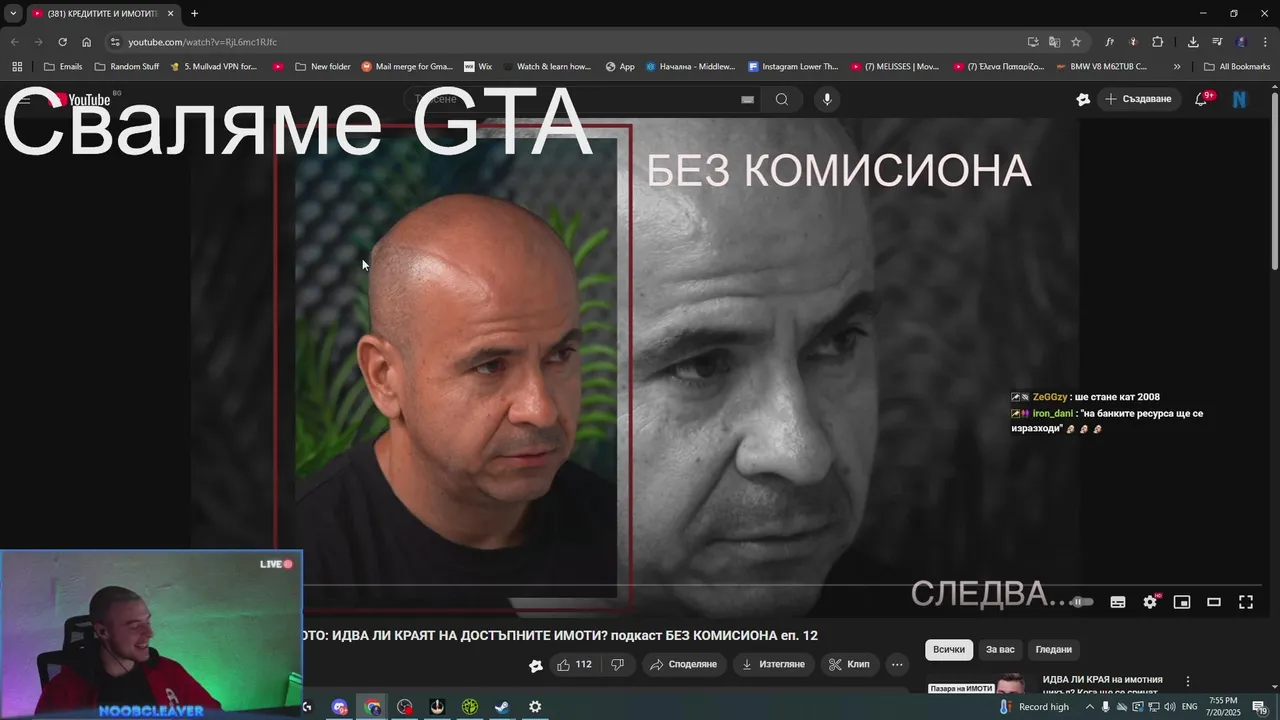This screenshot has height=720, width=1280.
Task: Open the Mullvad VPN bookmark
Action: (x=213, y=67)
